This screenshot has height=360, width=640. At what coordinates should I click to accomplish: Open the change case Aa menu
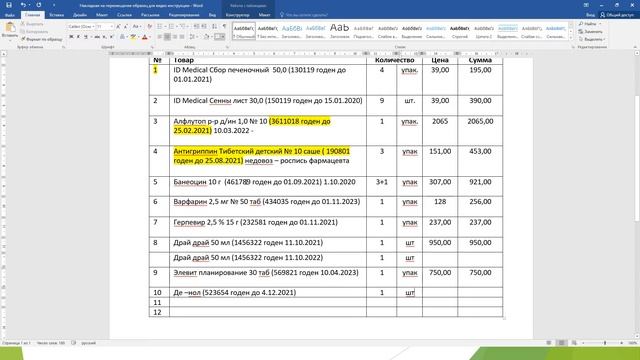137,27
